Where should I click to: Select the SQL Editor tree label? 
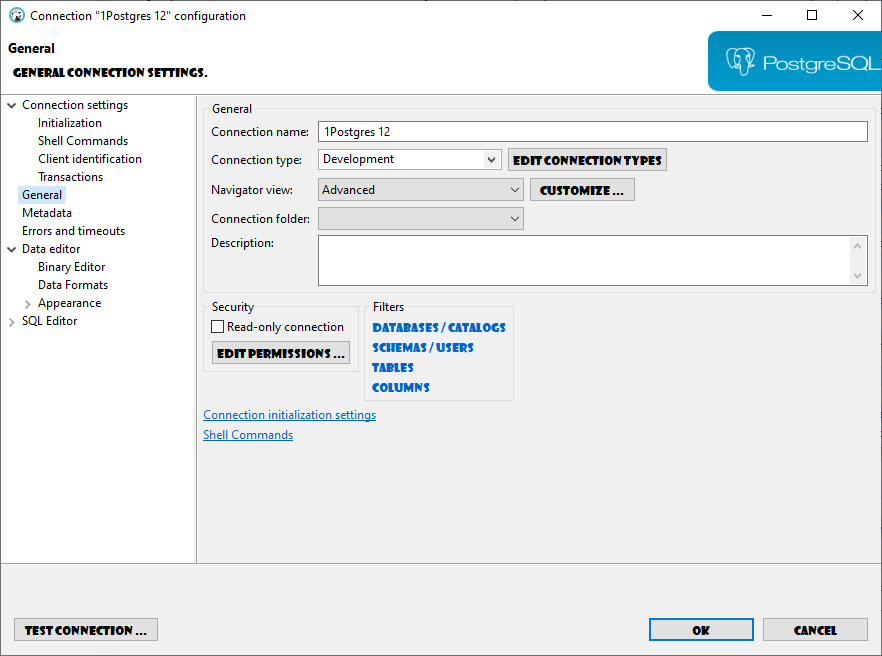click(x=50, y=321)
